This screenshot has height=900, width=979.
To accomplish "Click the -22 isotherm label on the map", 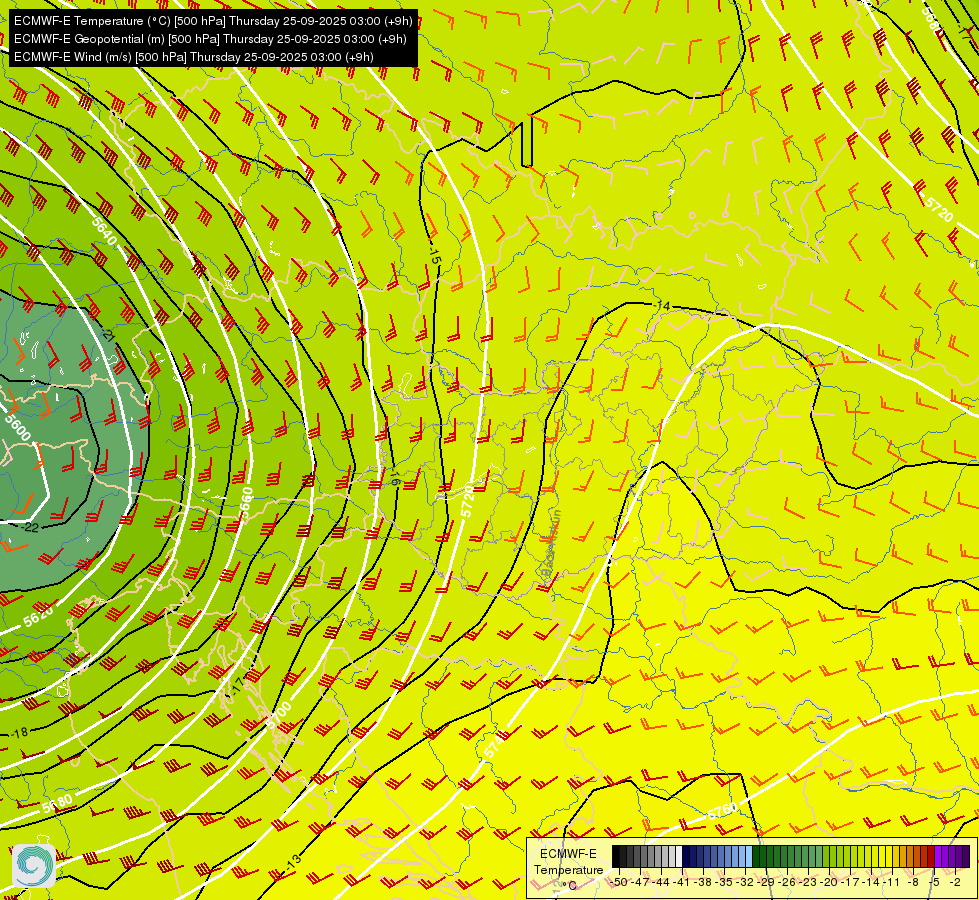I will [29, 527].
